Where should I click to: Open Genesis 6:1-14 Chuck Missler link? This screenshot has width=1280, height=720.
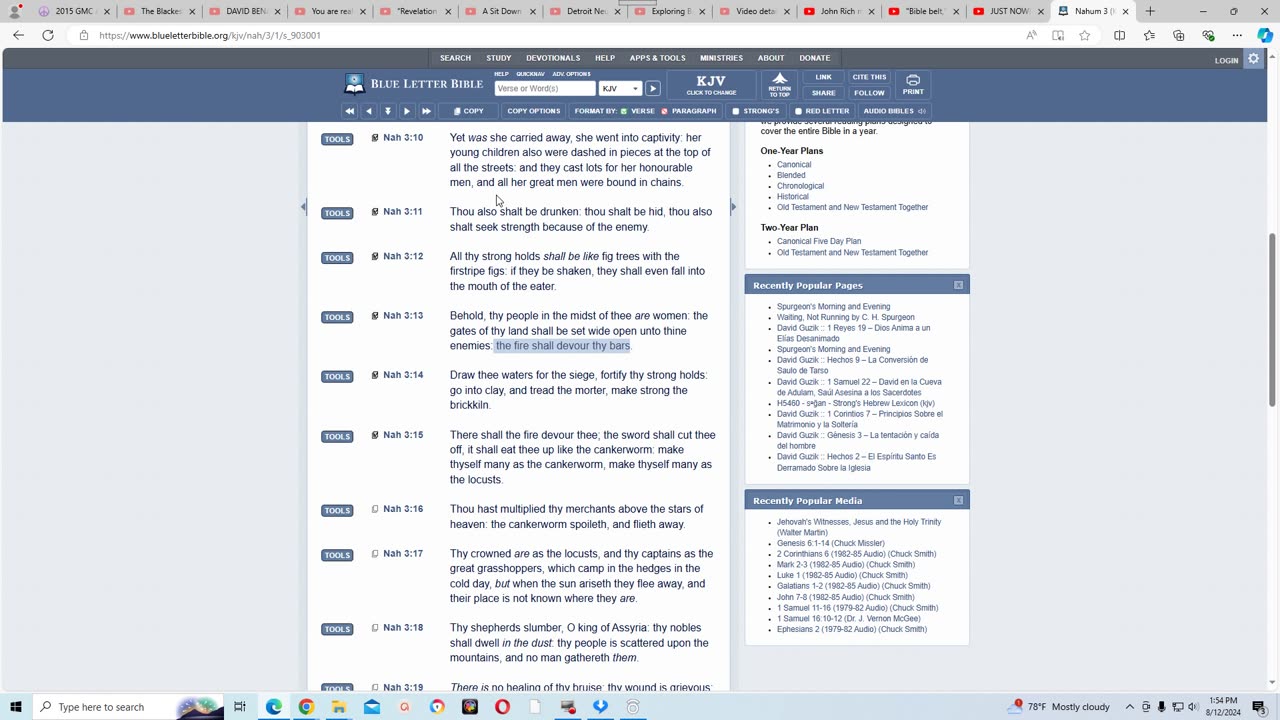[830, 543]
